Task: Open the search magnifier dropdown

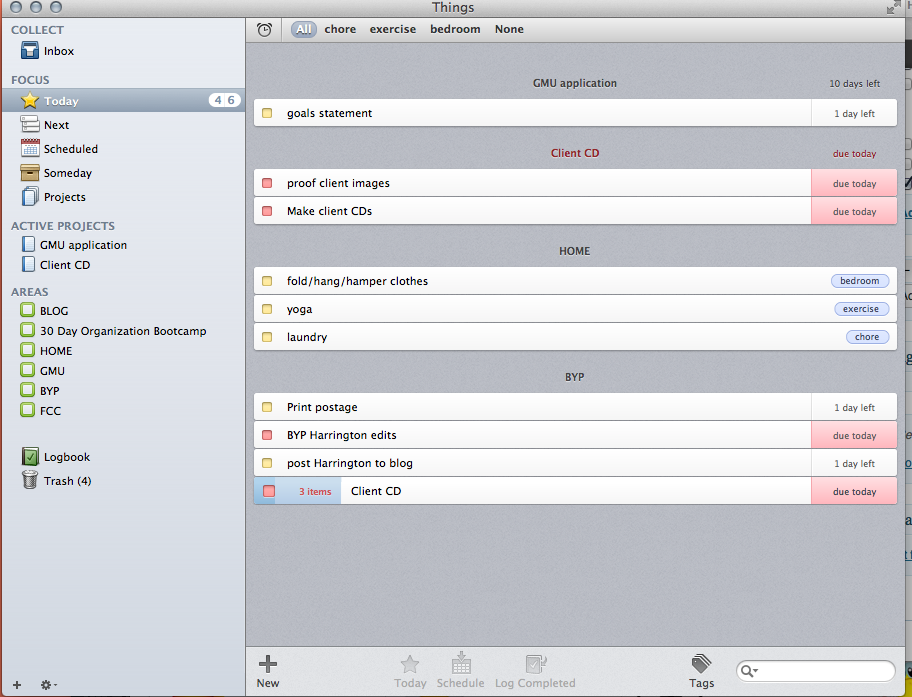Action: tap(749, 671)
